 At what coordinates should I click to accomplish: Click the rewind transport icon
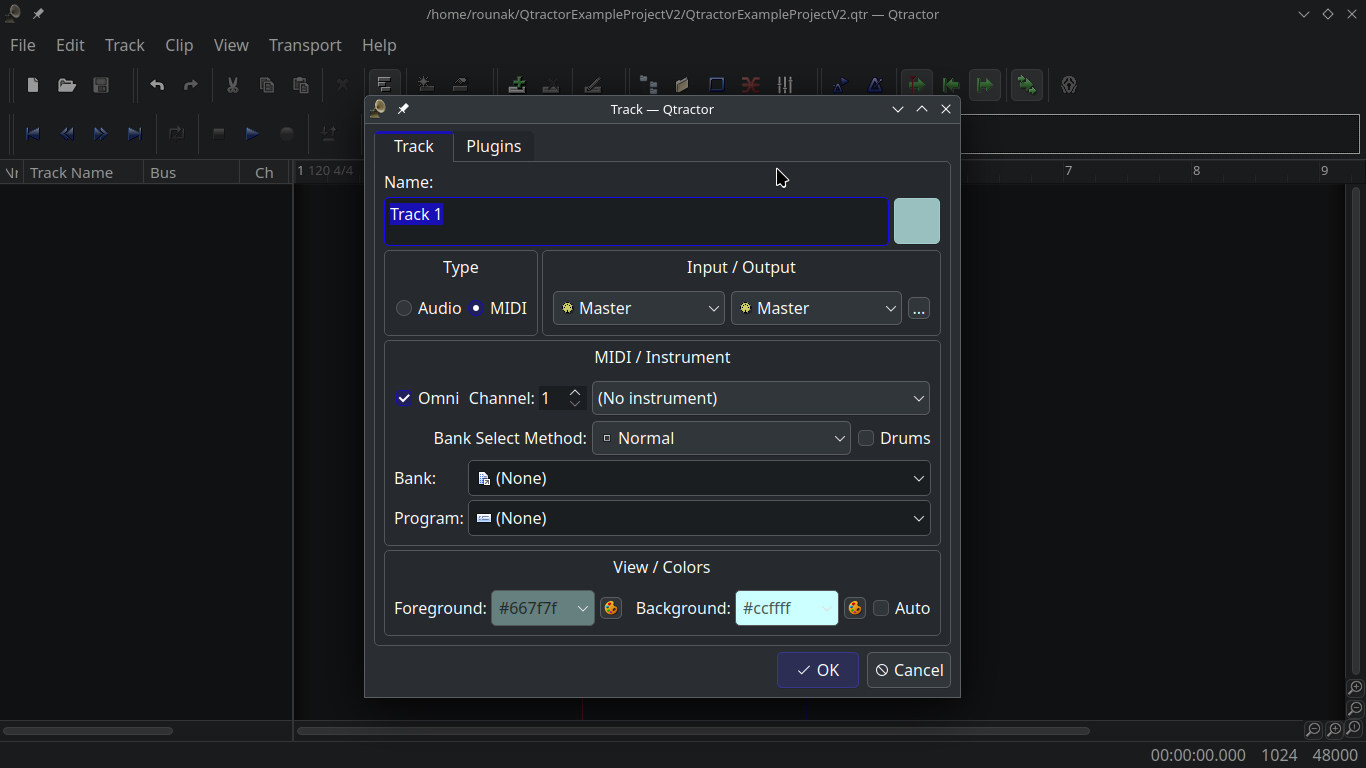[67, 134]
